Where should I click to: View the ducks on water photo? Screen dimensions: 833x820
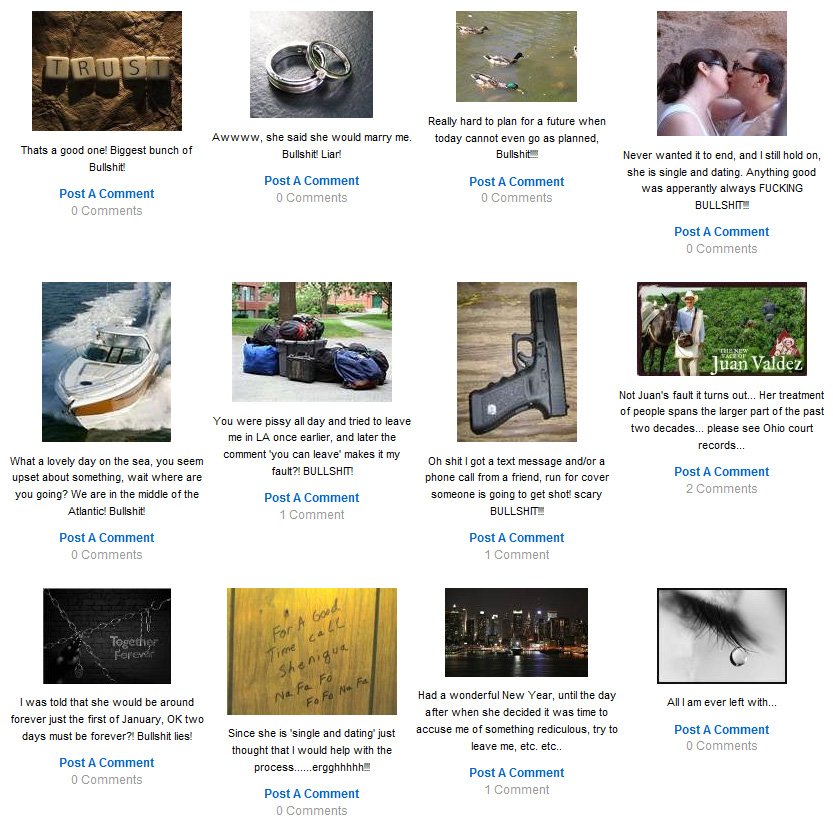[516, 56]
